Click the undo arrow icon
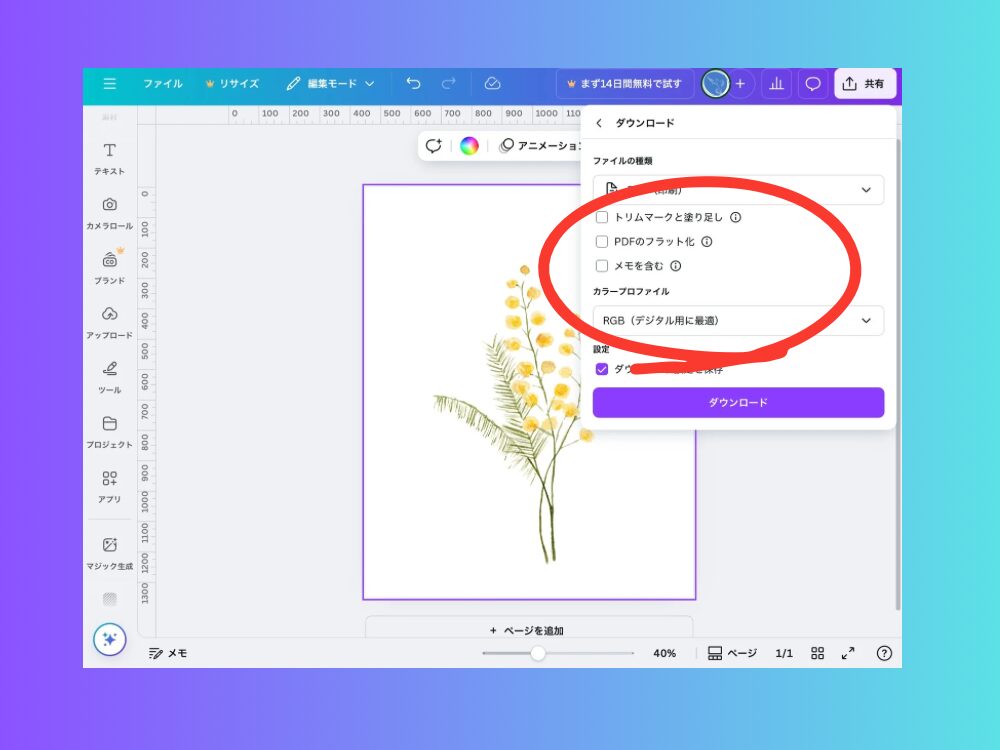This screenshot has height=750, width=1000. [x=413, y=84]
